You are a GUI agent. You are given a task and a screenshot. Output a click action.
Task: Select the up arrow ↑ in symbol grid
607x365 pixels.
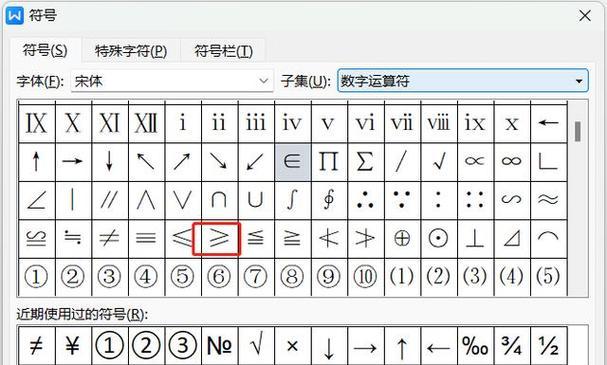(x=36, y=161)
